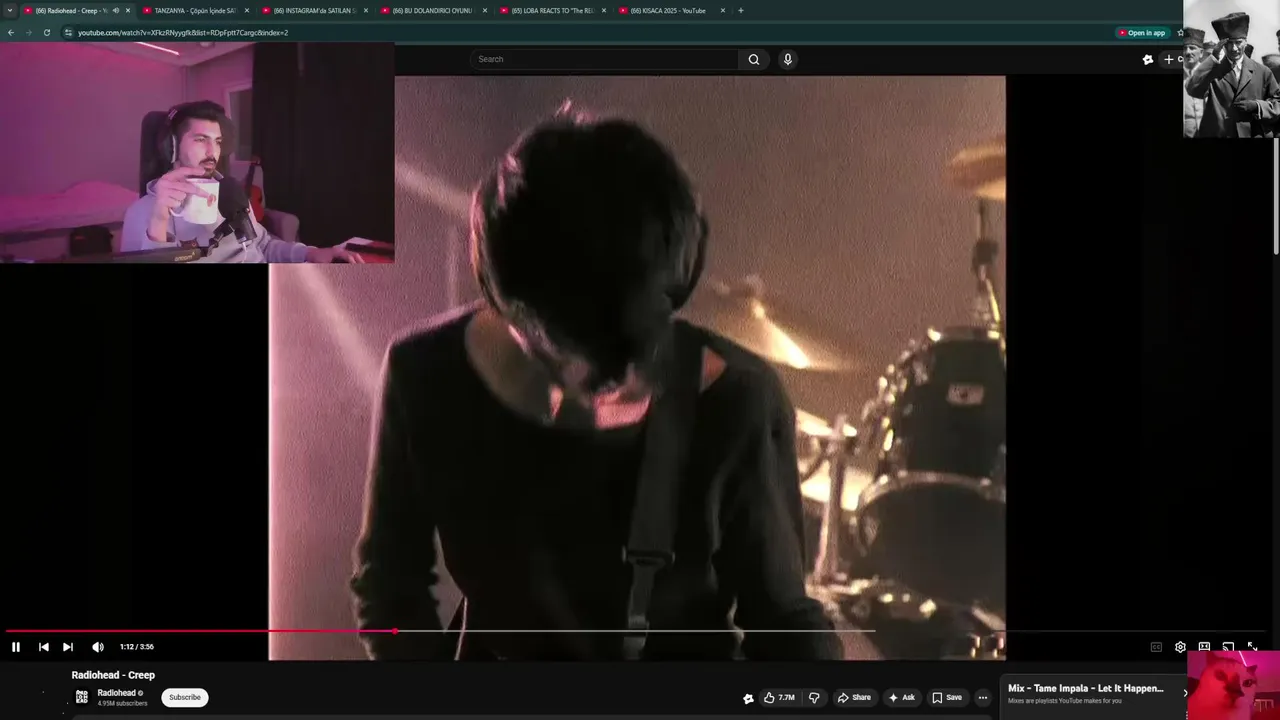Click the page vertical scrollbar
Image resolution: width=1280 pixels, height=720 pixels.
pyautogui.click(x=1276, y=195)
